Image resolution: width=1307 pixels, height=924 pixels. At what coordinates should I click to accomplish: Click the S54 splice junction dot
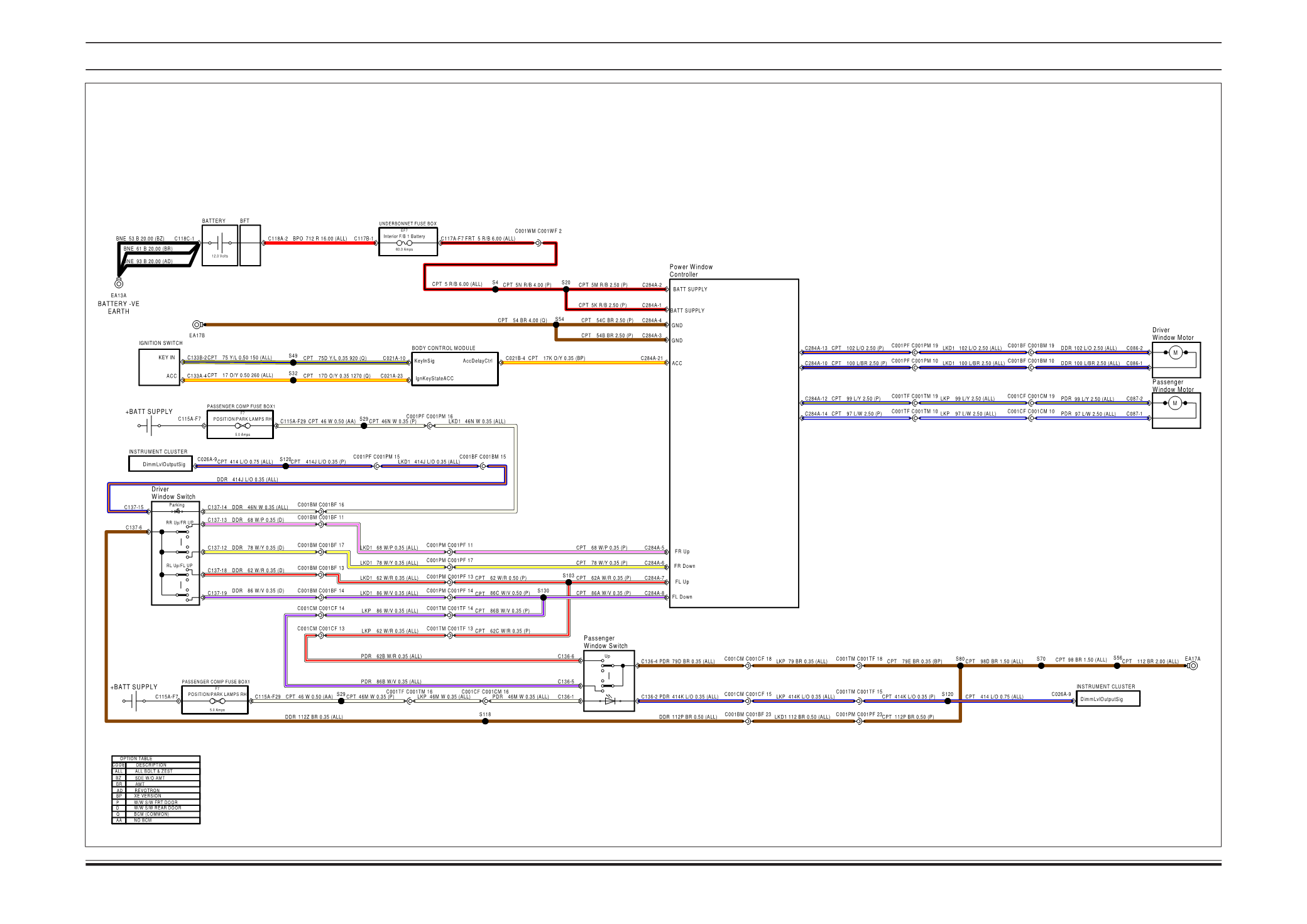556,325
